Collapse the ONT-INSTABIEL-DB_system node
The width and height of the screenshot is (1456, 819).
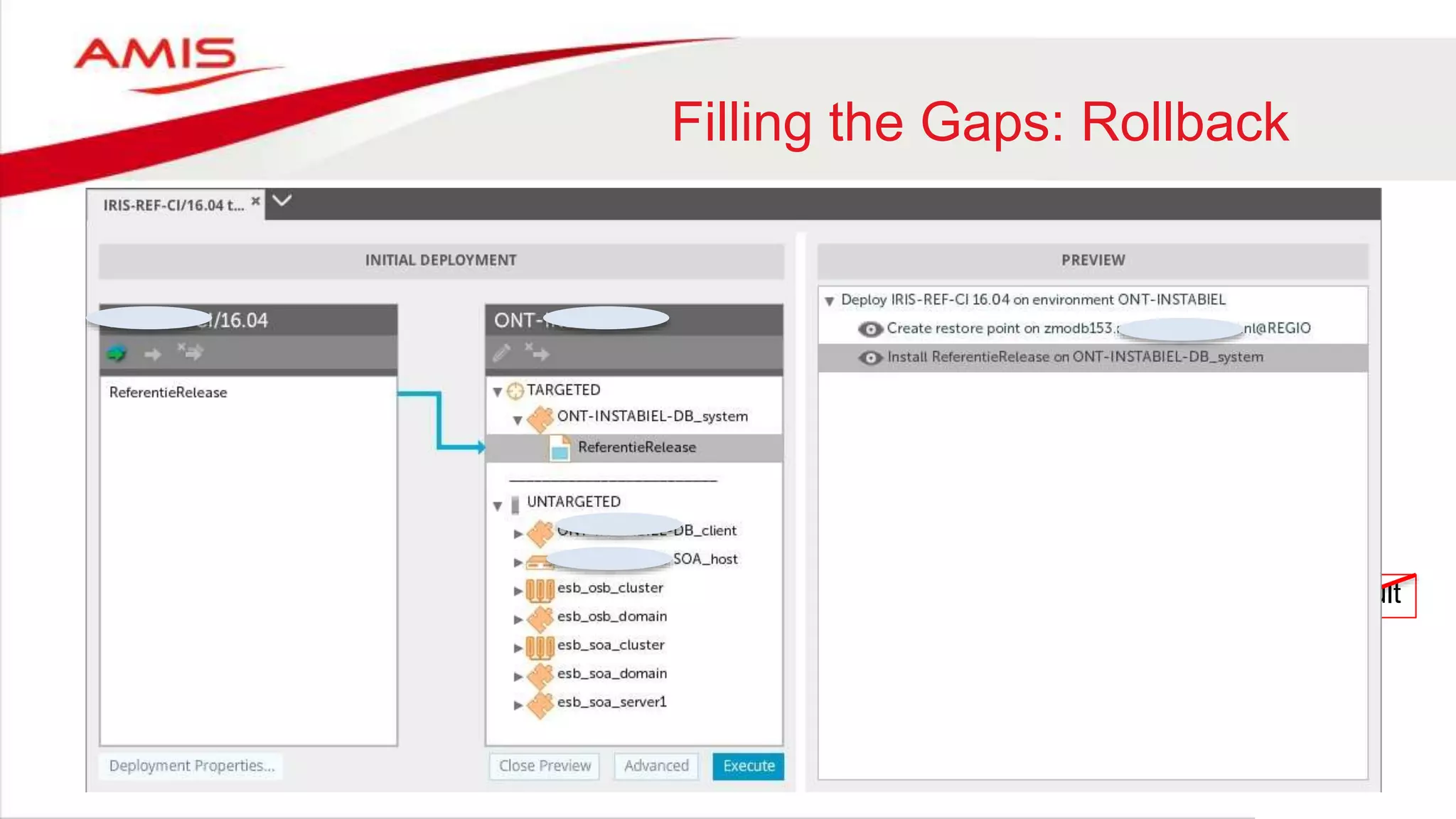[518, 419]
